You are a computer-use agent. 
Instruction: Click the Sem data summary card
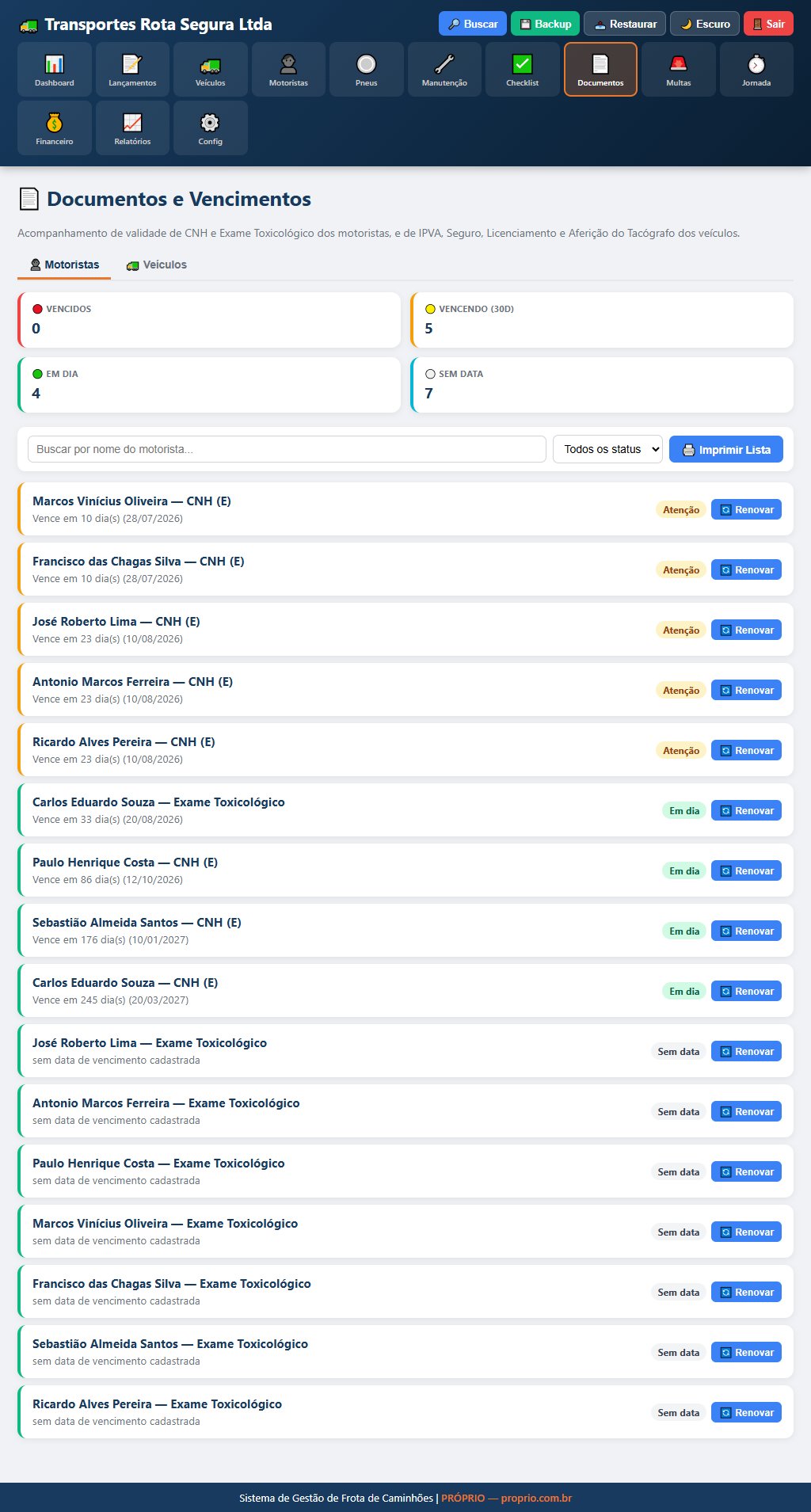602,385
